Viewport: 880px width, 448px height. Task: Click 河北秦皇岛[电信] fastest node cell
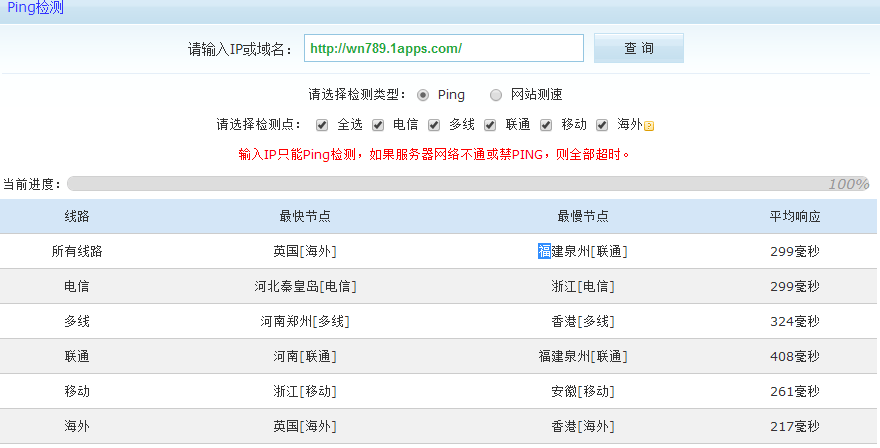305,286
